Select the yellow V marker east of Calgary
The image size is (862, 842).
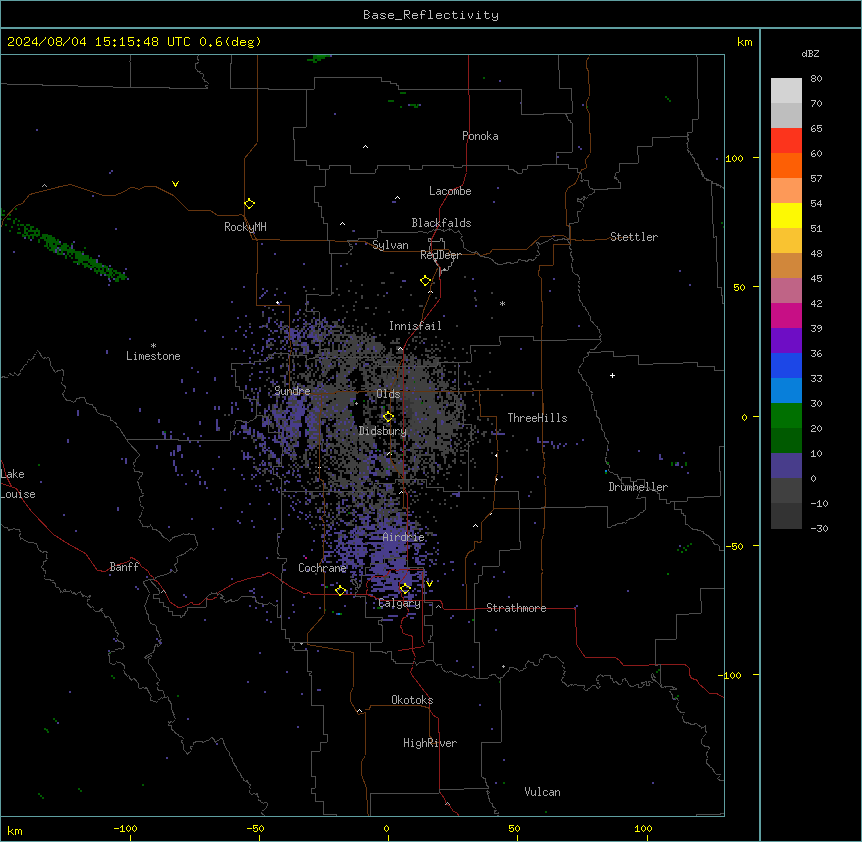tap(429, 584)
